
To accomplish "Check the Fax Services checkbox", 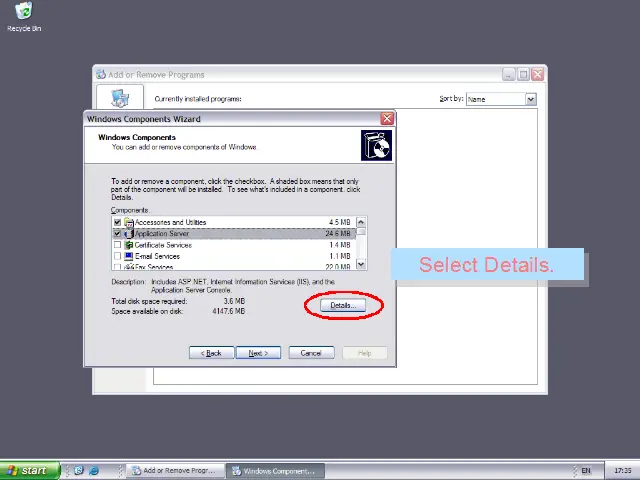I will (118, 267).
